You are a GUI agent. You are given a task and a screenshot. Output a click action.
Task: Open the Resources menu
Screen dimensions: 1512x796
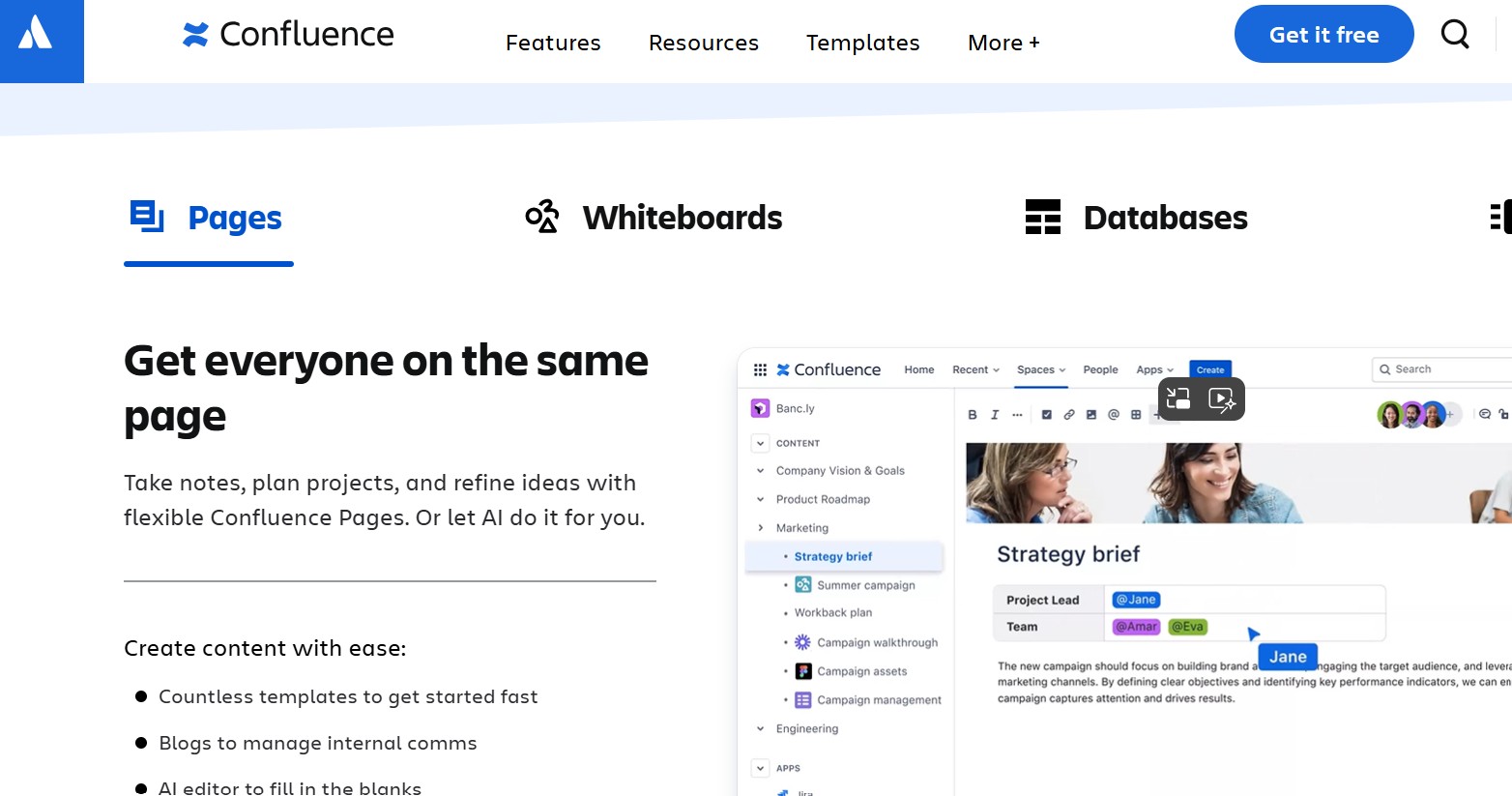coord(704,43)
